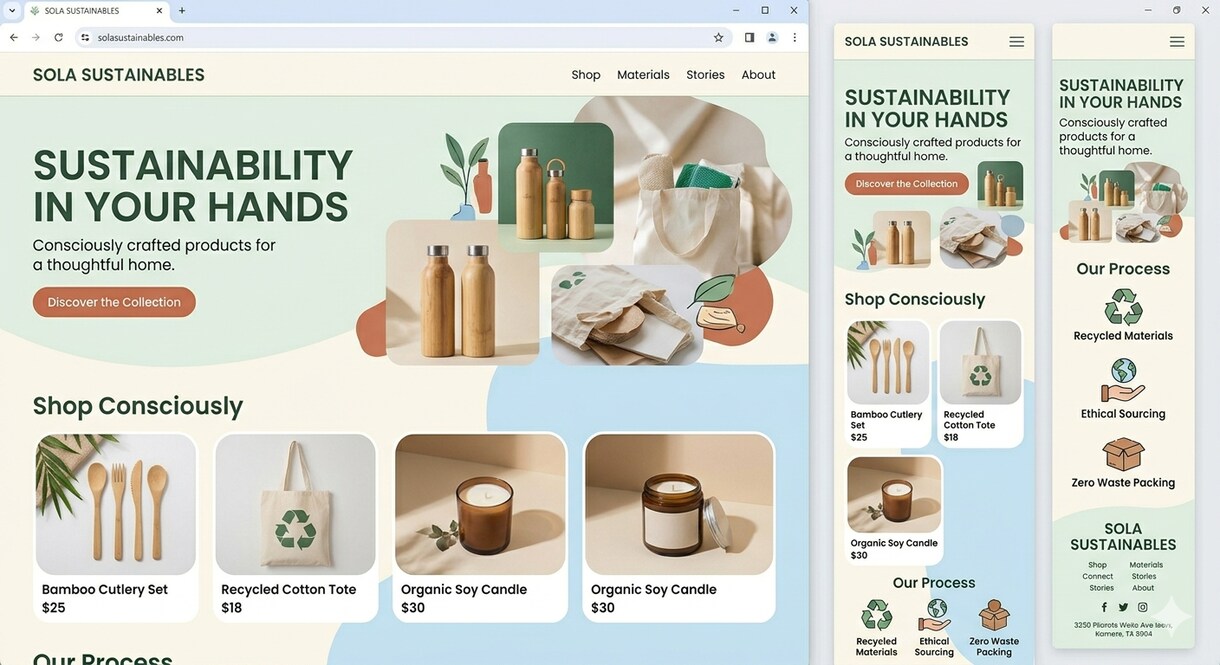Image resolution: width=1220 pixels, height=665 pixels.
Task: Open the browser three-dot menu
Action: pyautogui.click(x=795, y=37)
